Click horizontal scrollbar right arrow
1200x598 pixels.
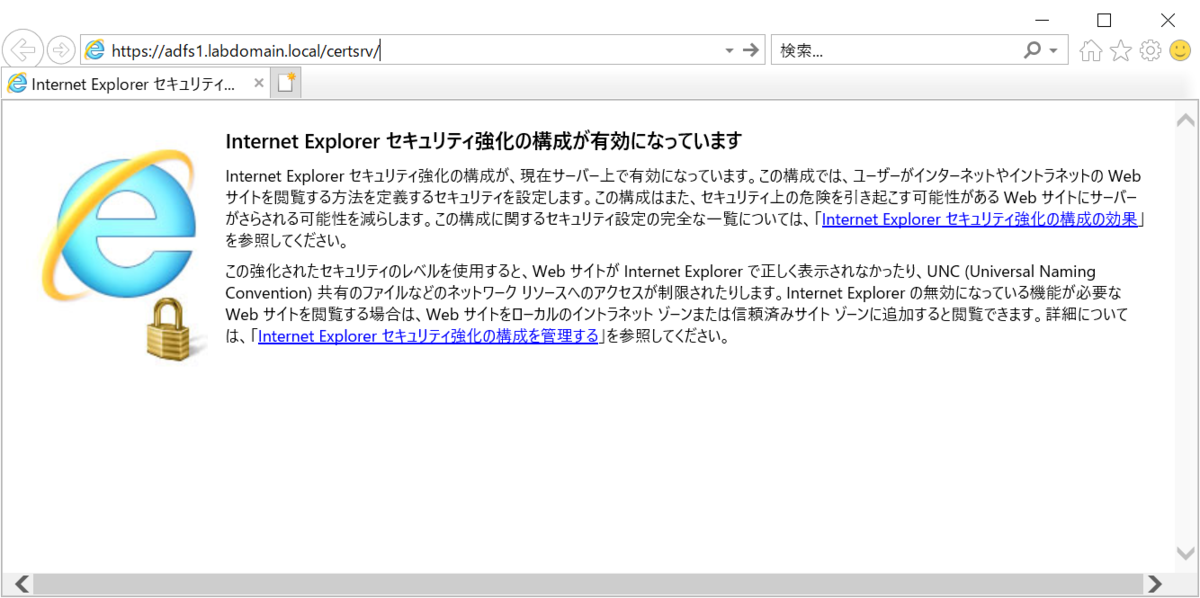(1155, 583)
